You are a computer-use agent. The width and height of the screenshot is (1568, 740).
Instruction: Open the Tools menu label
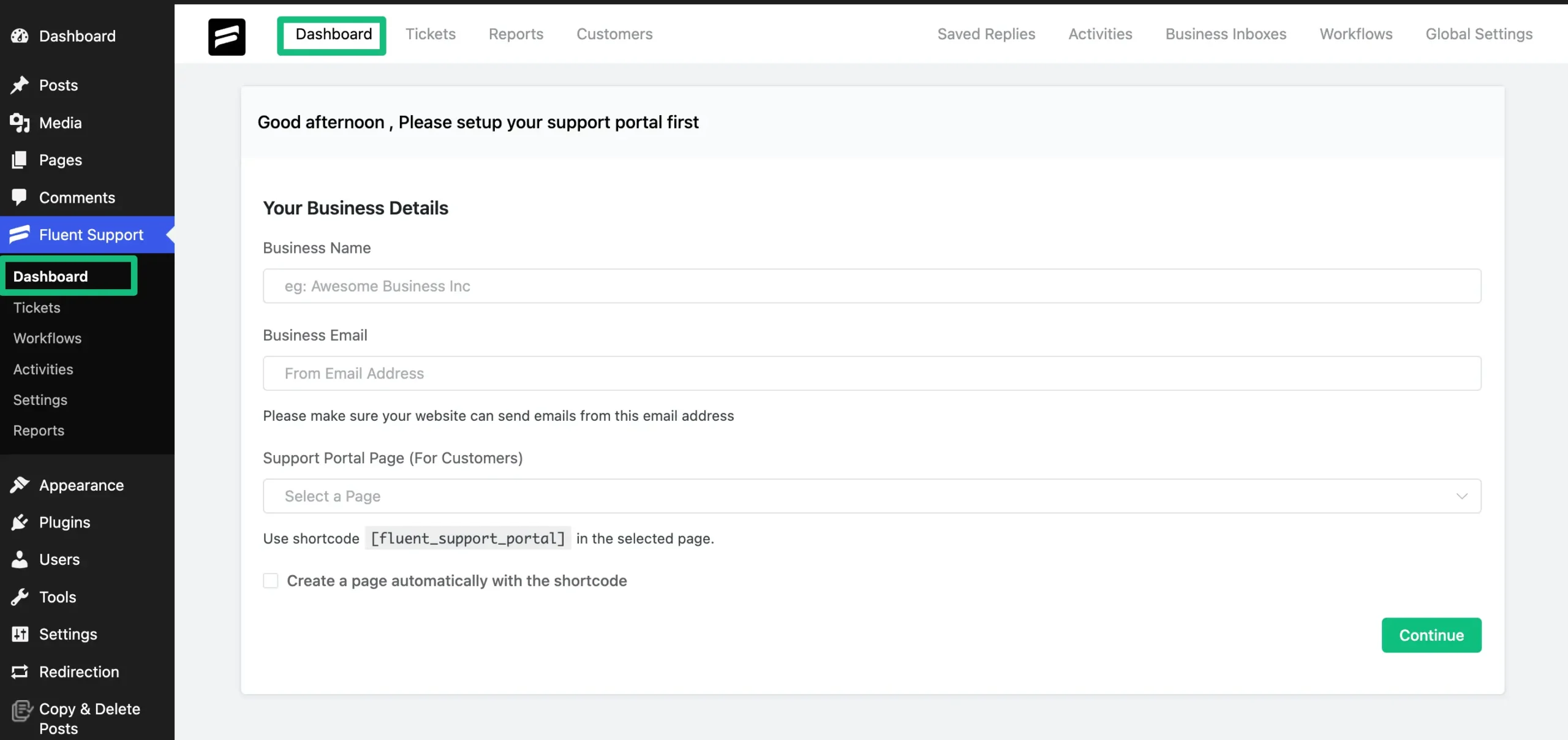(58, 597)
